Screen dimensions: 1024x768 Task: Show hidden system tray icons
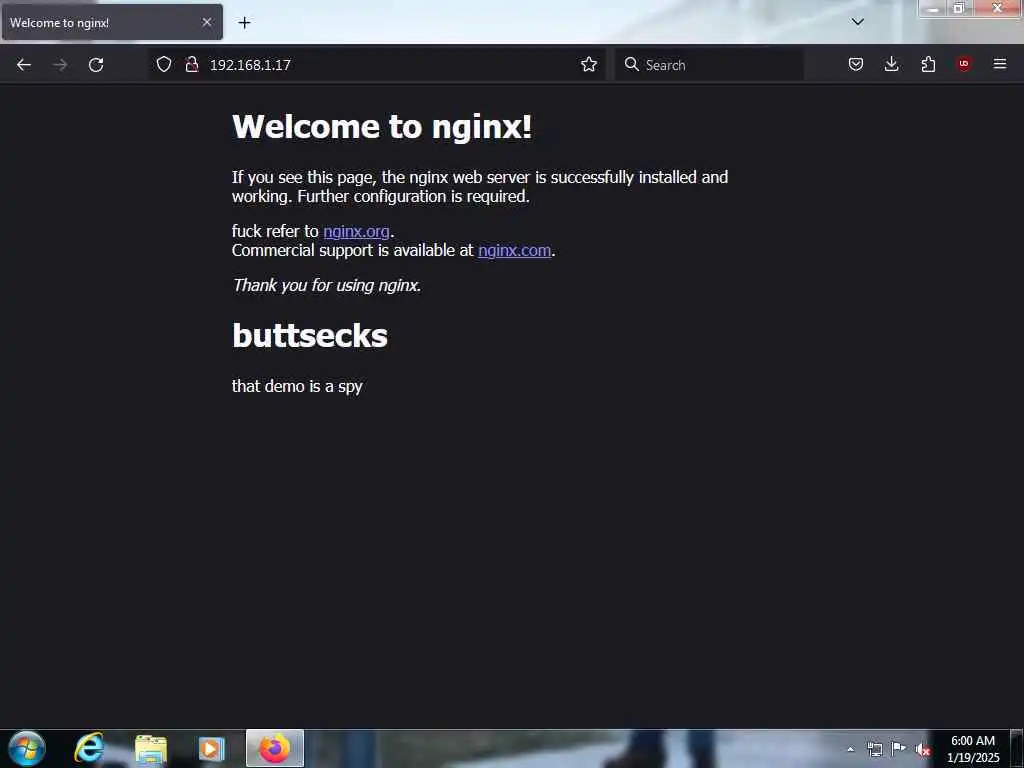850,750
